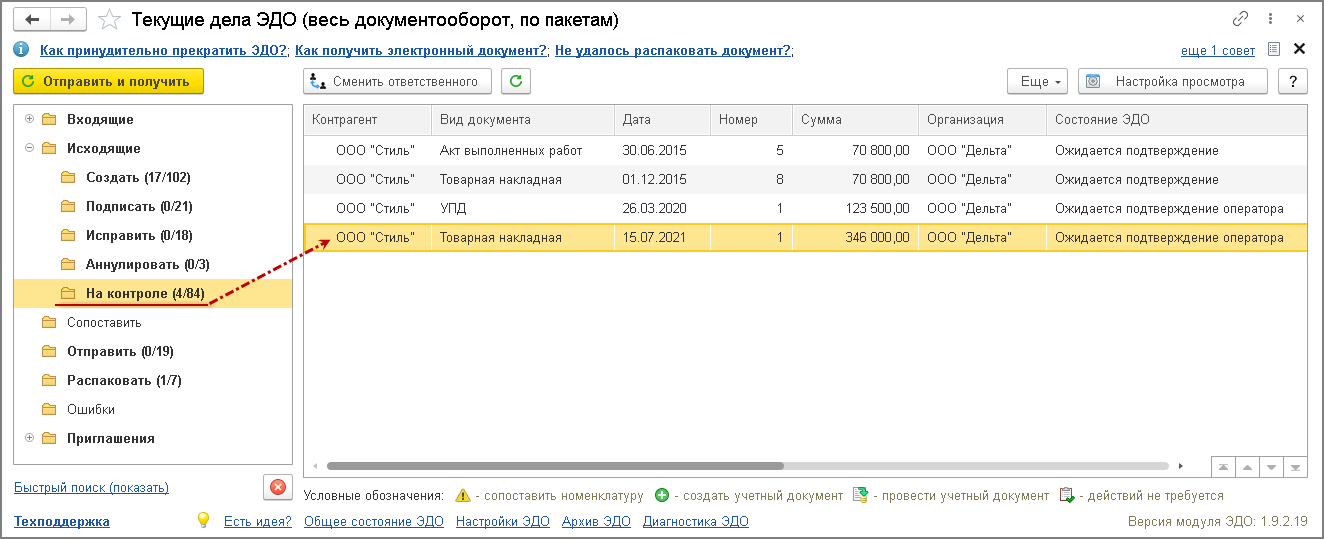
Task: Open the 'Техподдержка' link
Action: (x=62, y=521)
